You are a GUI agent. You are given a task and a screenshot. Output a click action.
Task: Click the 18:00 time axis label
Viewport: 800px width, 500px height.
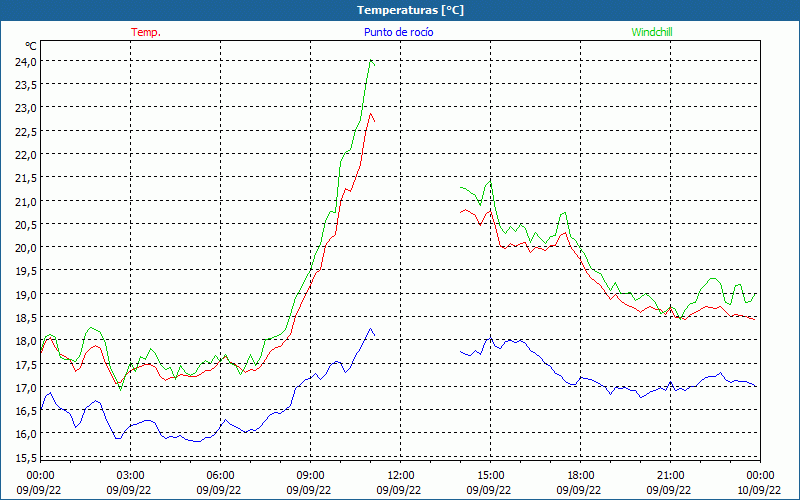(x=581, y=476)
